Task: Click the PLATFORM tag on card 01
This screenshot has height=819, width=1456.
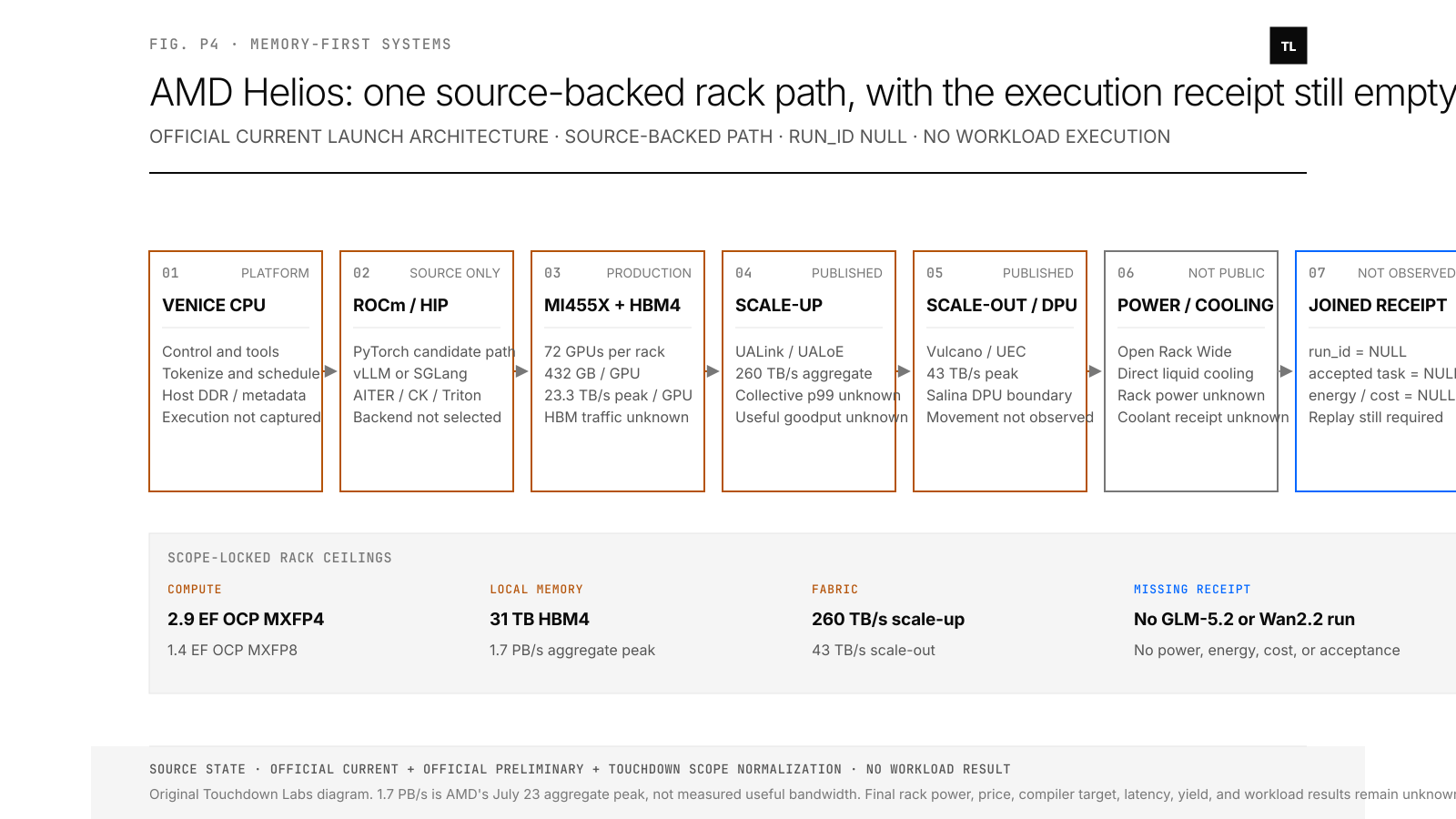Action: pyautogui.click(x=275, y=273)
